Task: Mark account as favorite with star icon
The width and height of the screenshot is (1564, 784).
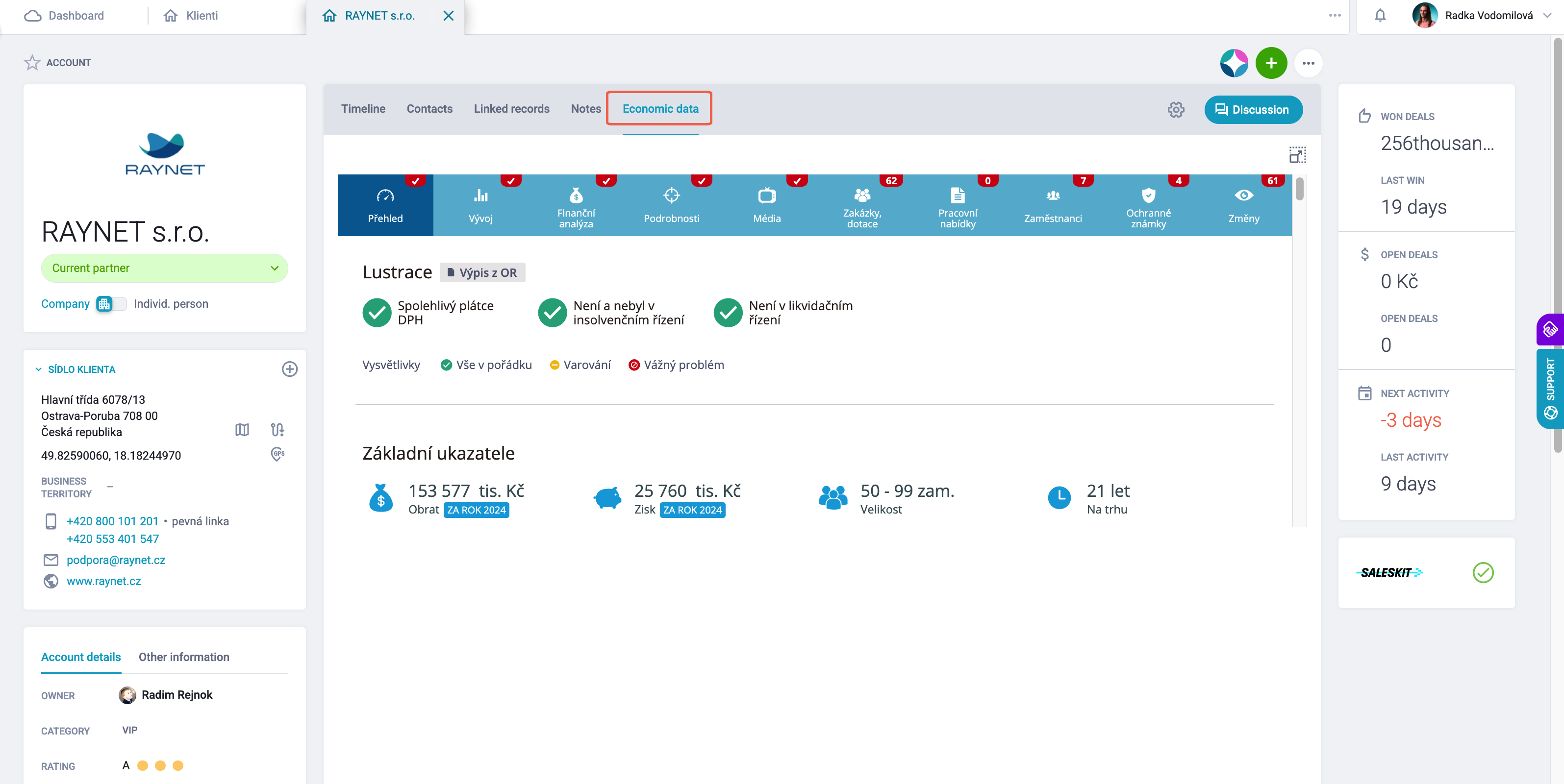Action: (x=32, y=63)
